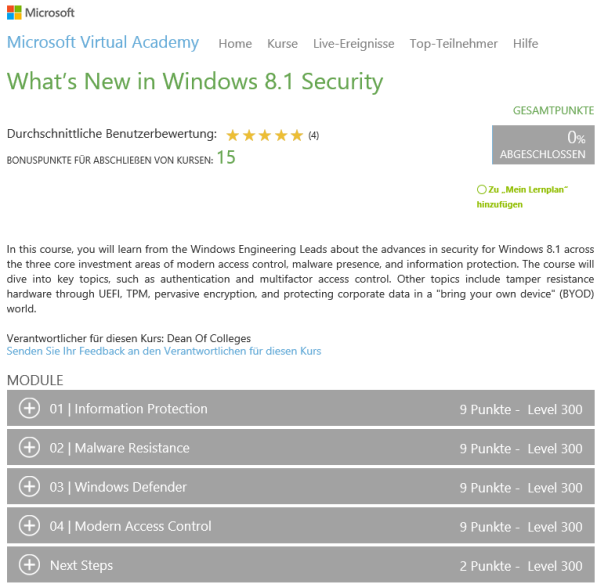Expand the Next Steps plus icon
This screenshot has height=586, width=600.
[29, 565]
